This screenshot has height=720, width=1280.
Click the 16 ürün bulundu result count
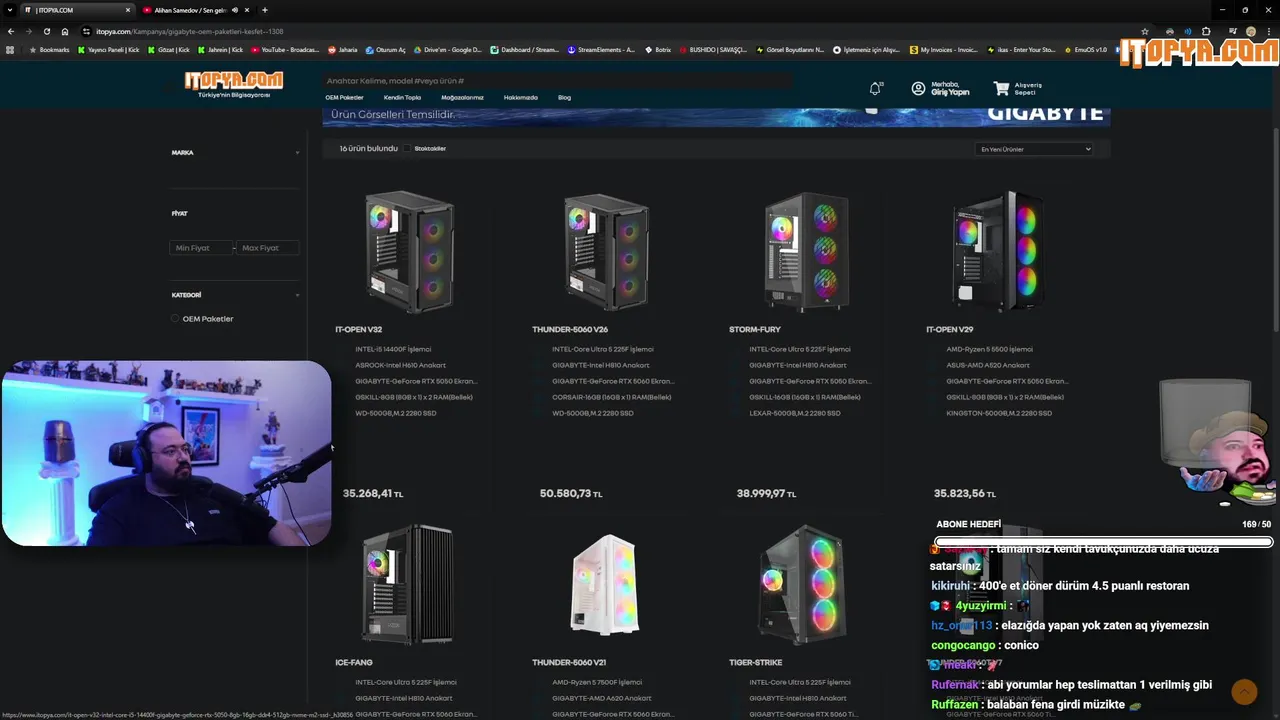368,148
